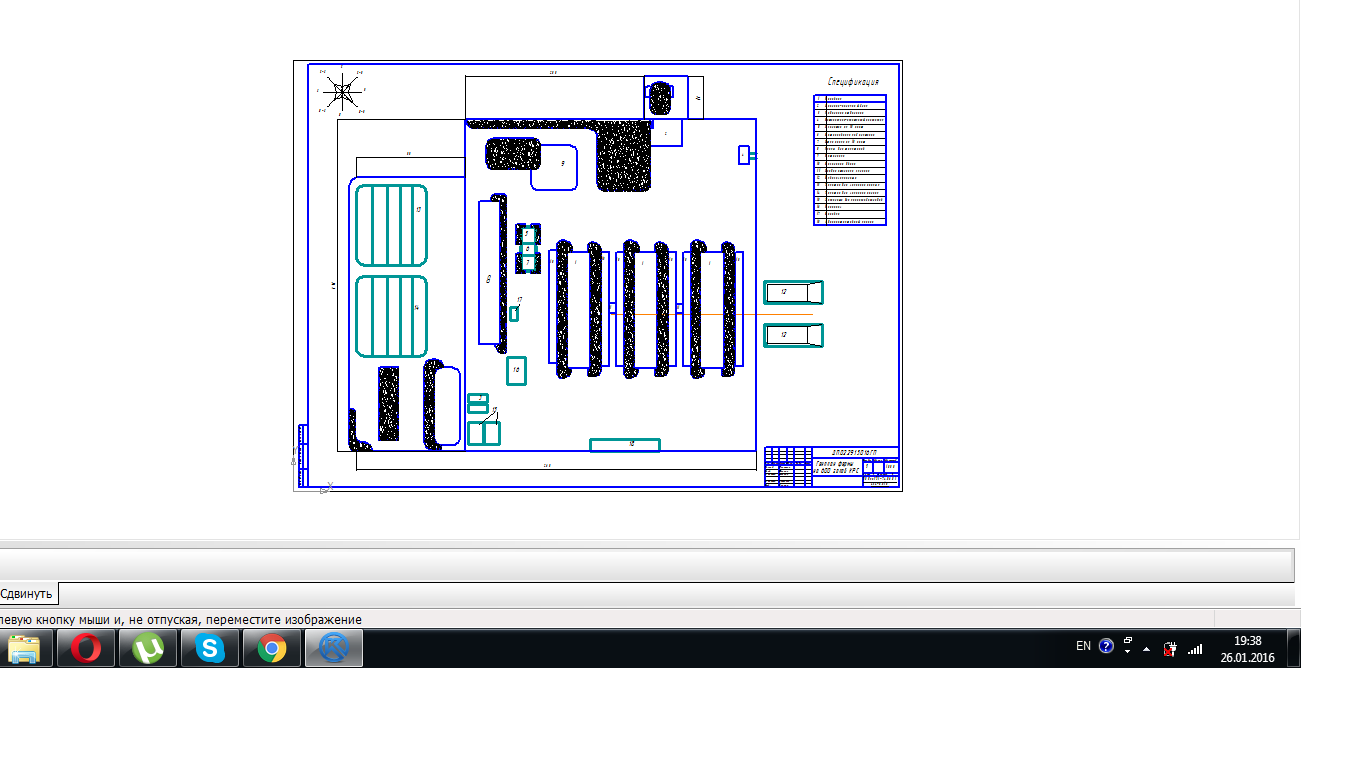The image size is (1366, 768).
Task: Open the uTorrent taskbar icon
Action: pyautogui.click(x=148, y=648)
